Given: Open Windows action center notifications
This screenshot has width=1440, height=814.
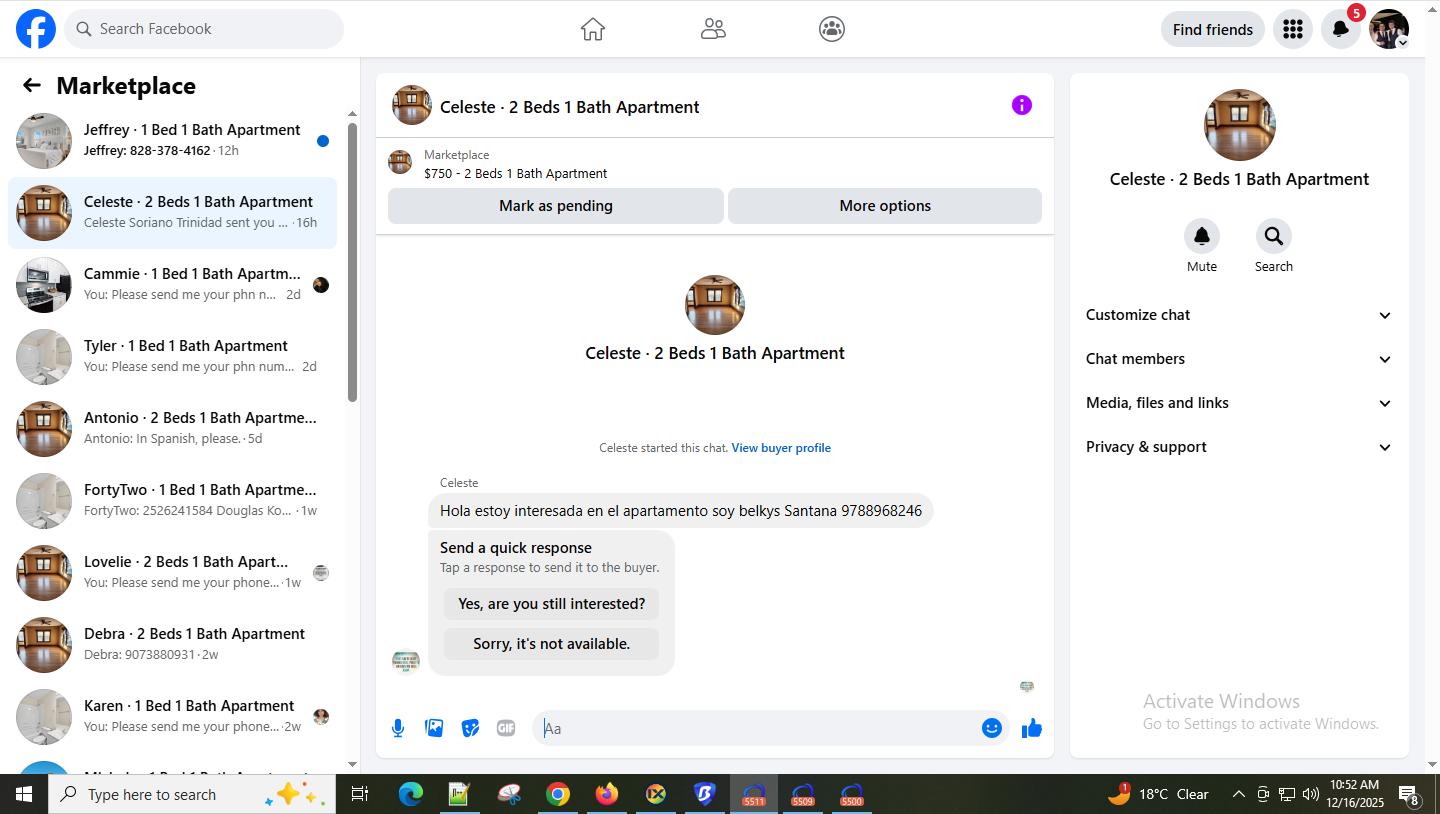Looking at the screenshot, I should [x=1410, y=794].
